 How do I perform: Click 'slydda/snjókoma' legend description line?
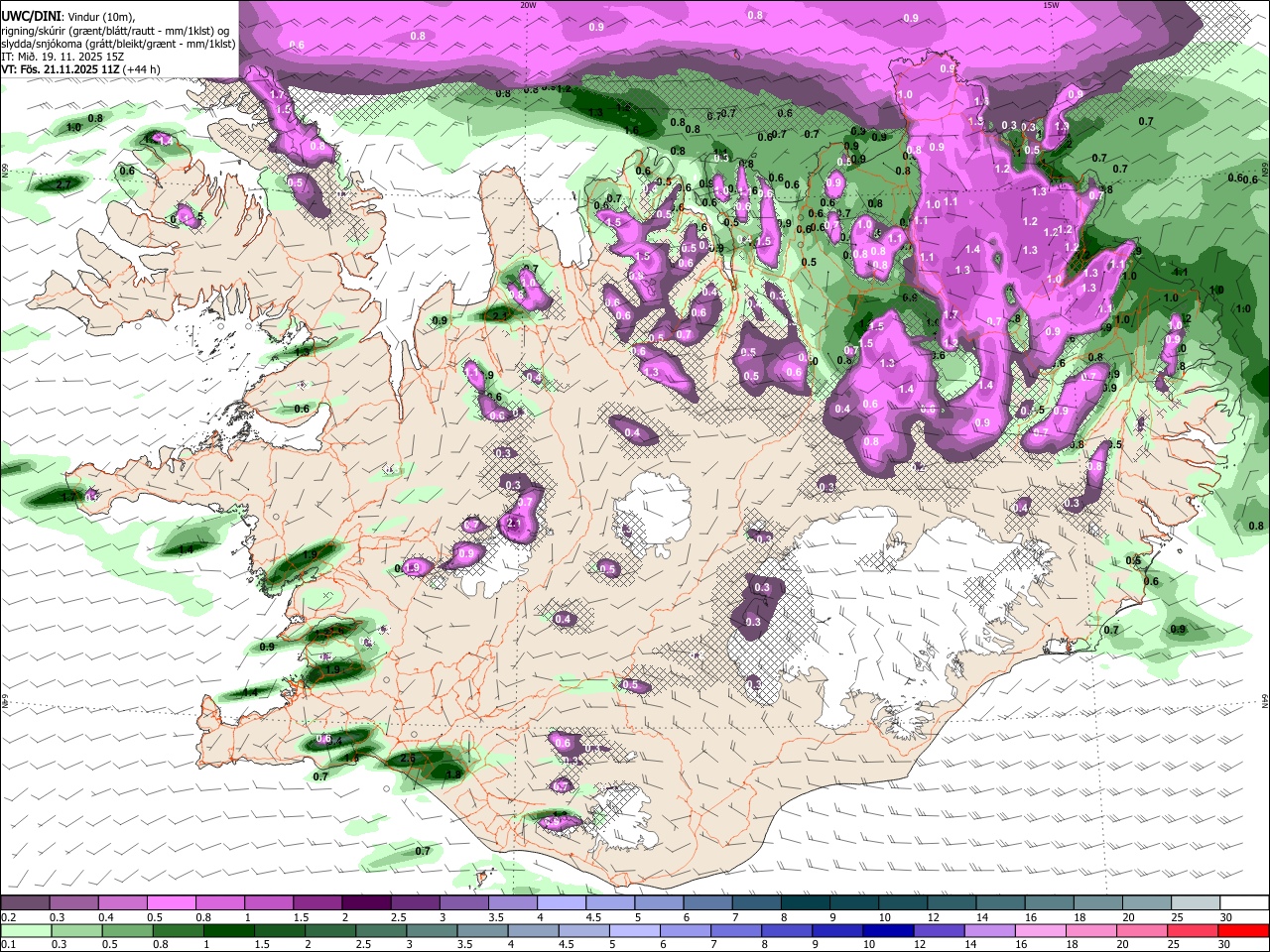pos(118,44)
